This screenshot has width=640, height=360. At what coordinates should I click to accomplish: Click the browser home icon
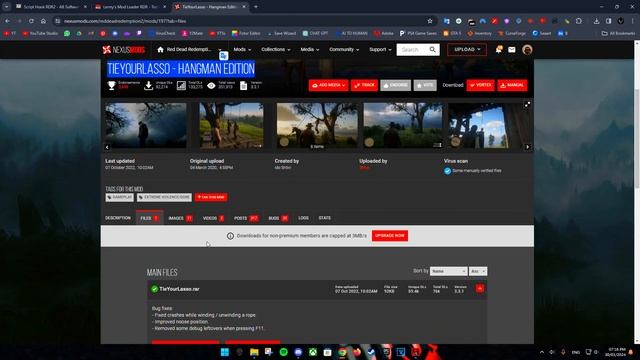tap(43, 21)
